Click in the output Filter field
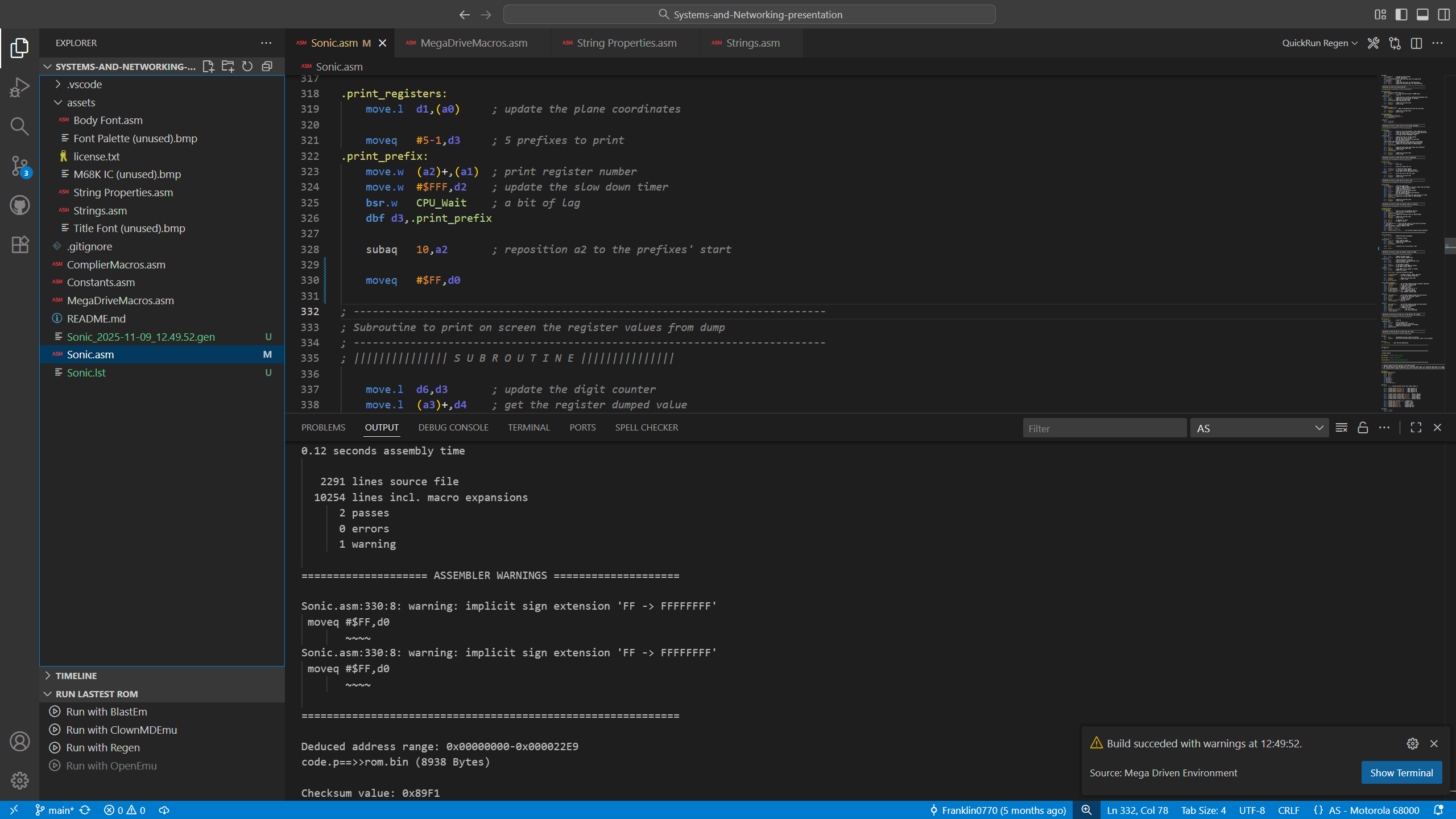Viewport: 1456px width, 819px height. (1103, 428)
